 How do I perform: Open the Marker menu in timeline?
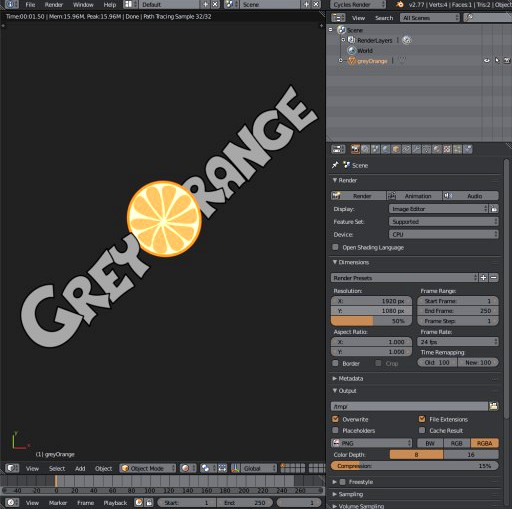(x=58, y=502)
